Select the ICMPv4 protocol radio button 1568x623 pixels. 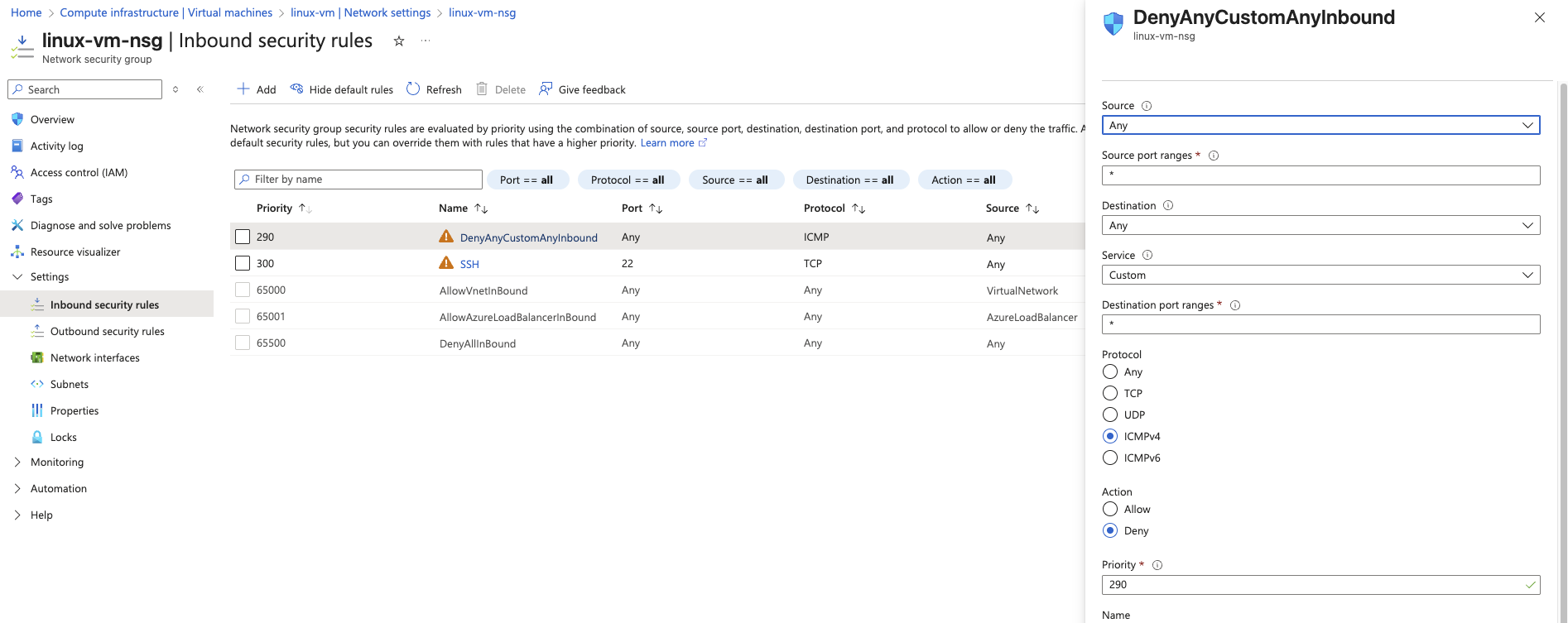click(1110, 436)
